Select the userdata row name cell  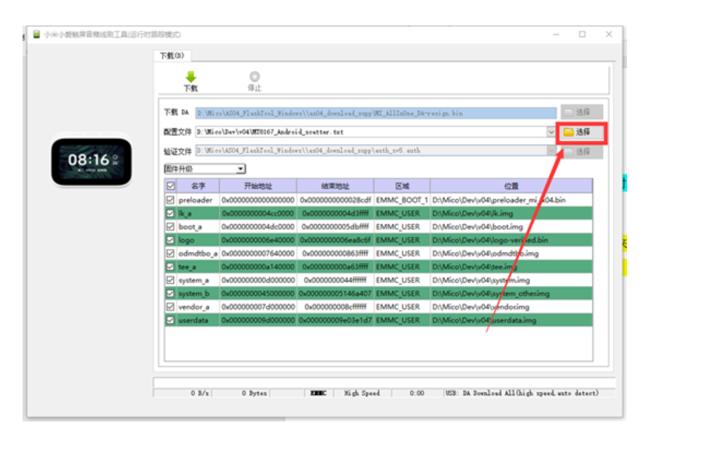click(x=198, y=320)
